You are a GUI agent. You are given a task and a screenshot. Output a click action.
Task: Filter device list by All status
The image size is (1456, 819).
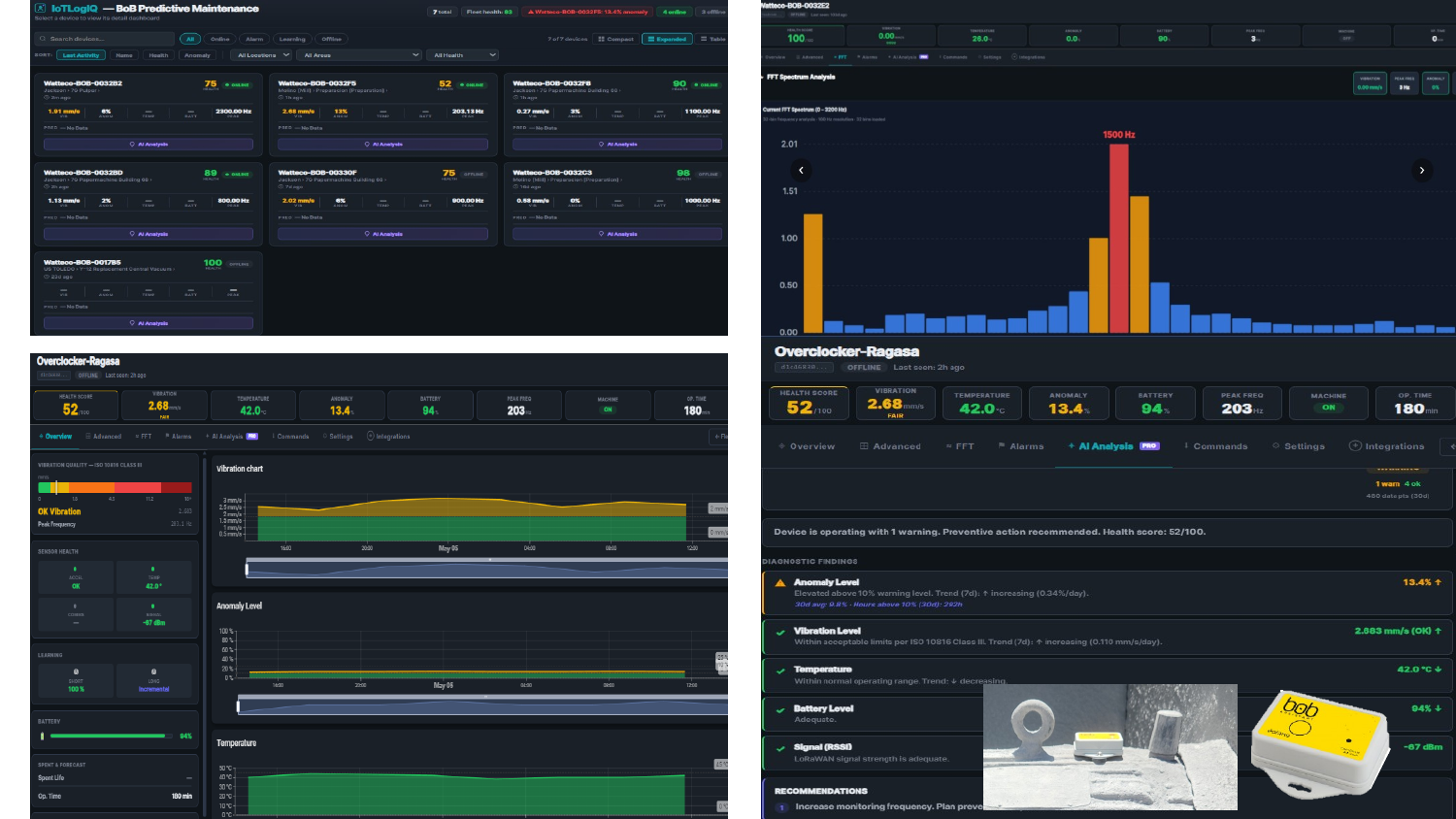click(x=190, y=39)
